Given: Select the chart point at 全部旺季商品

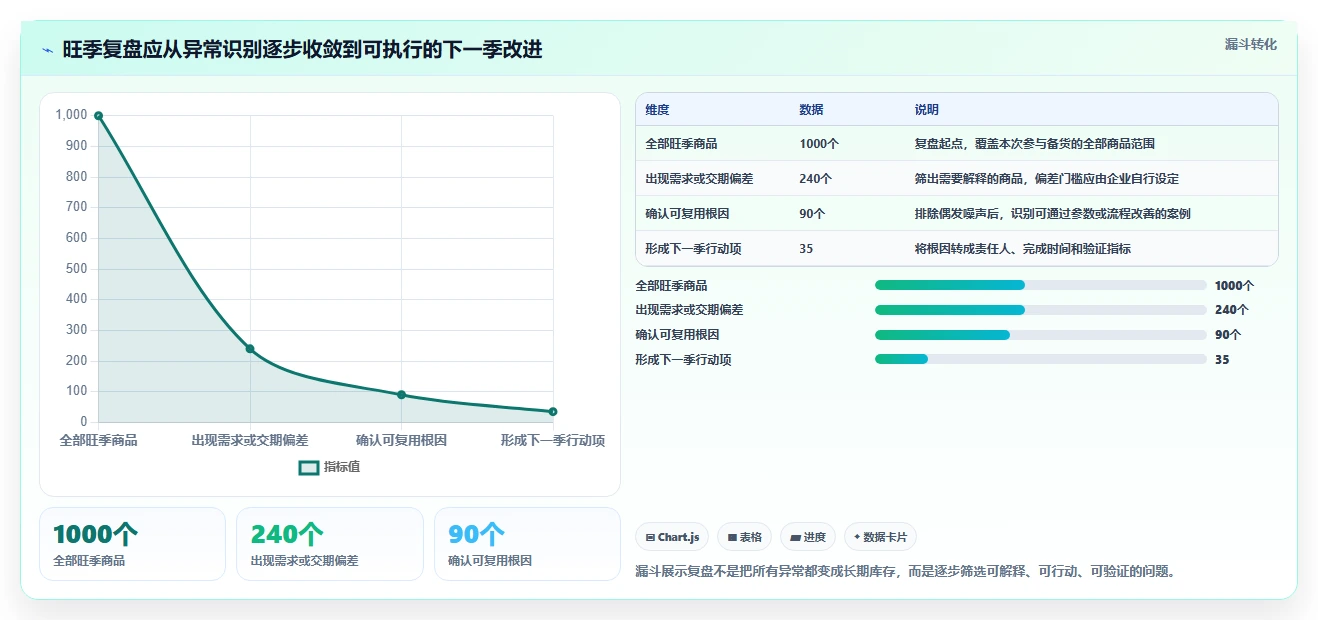Looking at the screenshot, I should coord(98,116).
